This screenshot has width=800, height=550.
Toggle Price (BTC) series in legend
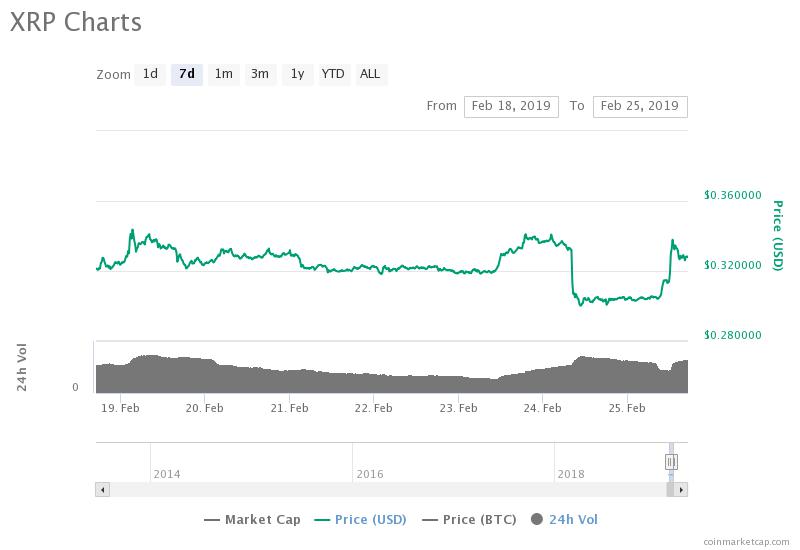[x=469, y=520]
